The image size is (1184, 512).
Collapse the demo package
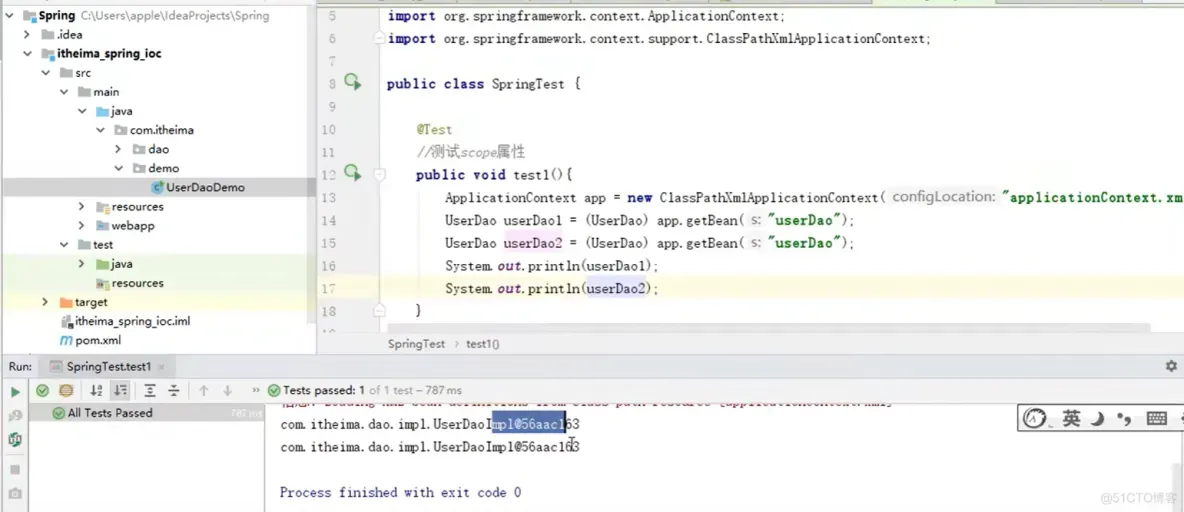pyautogui.click(x=118, y=168)
